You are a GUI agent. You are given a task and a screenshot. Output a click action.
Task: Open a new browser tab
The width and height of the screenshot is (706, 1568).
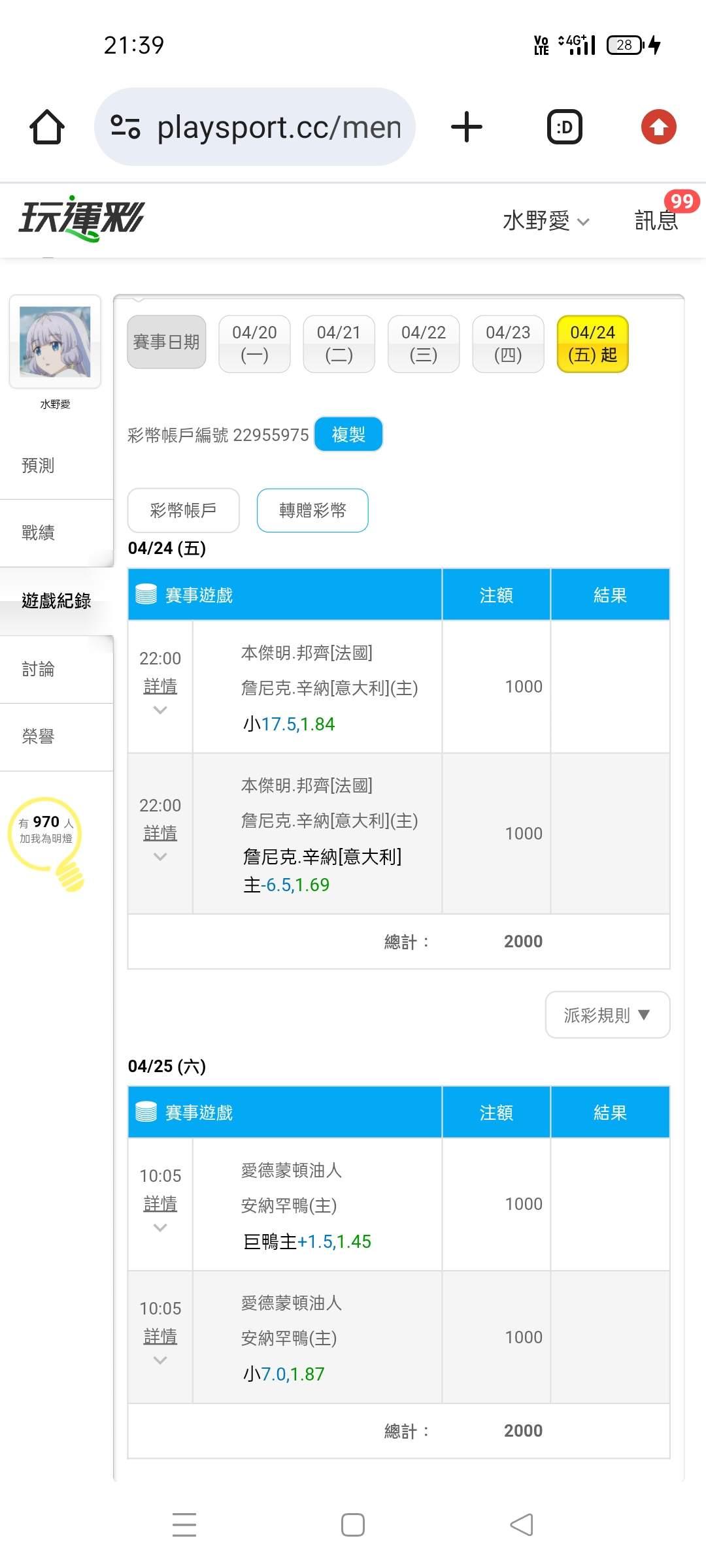point(467,127)
